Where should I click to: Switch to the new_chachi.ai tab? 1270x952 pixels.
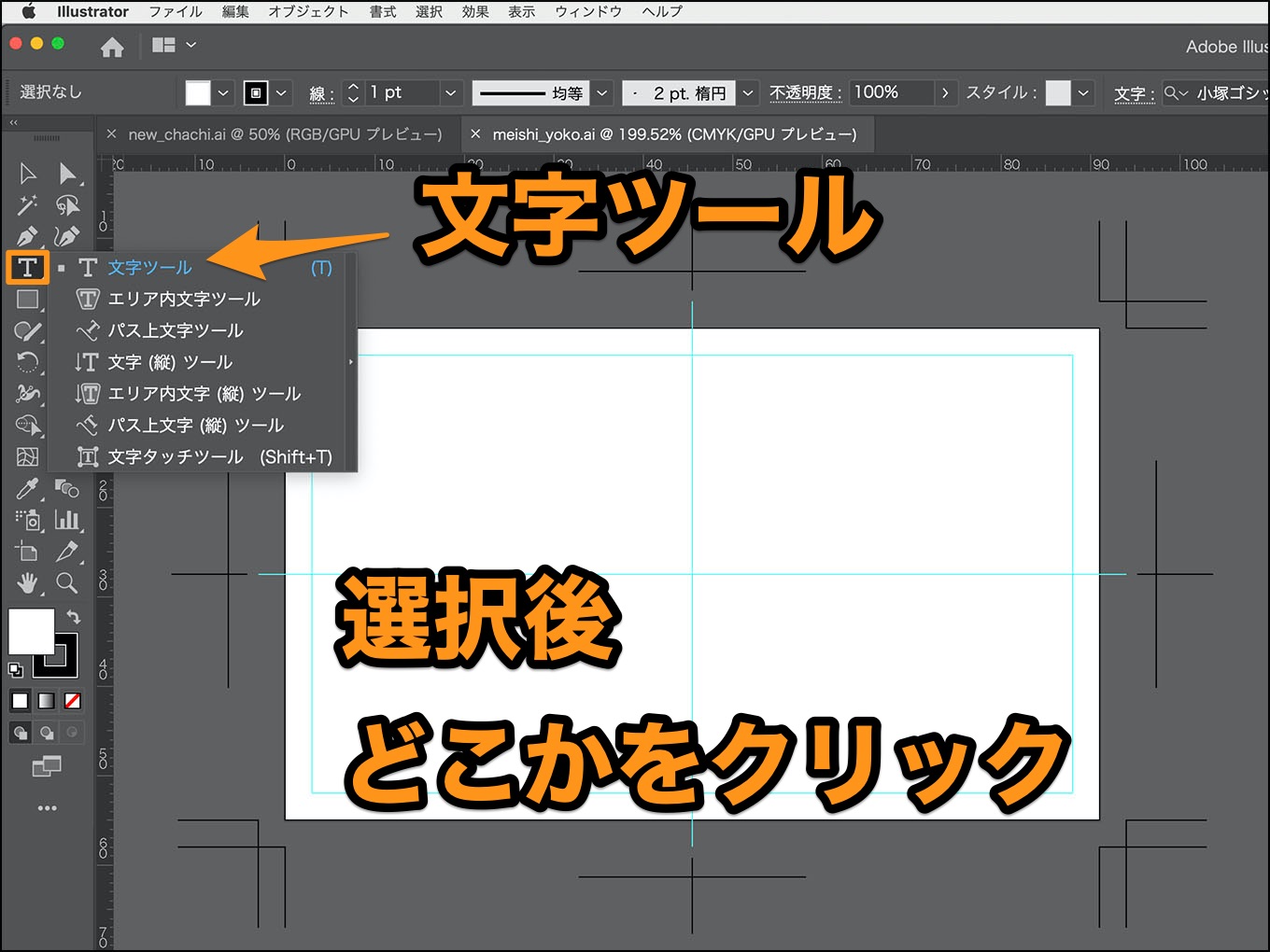pyautogui.click(x=285, y=134)
